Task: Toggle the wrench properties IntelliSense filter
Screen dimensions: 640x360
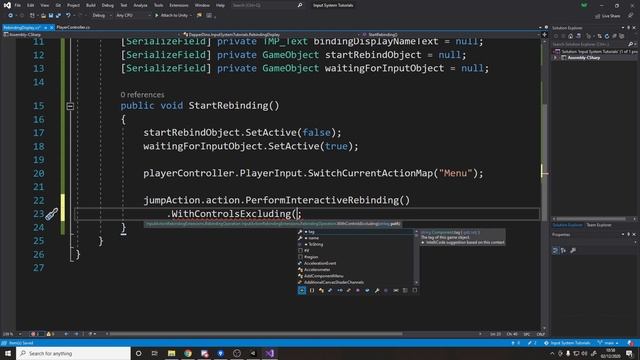Action: pos(377,290)
